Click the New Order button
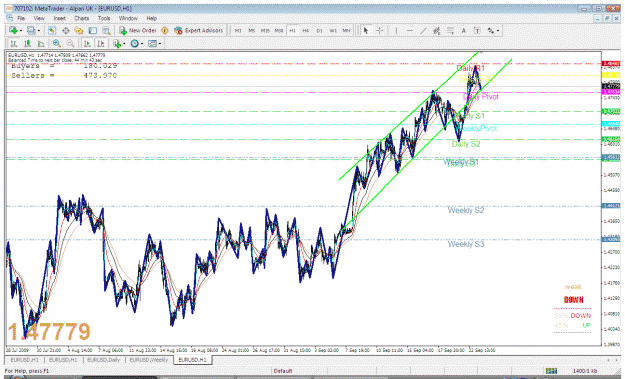 [138, 30]
